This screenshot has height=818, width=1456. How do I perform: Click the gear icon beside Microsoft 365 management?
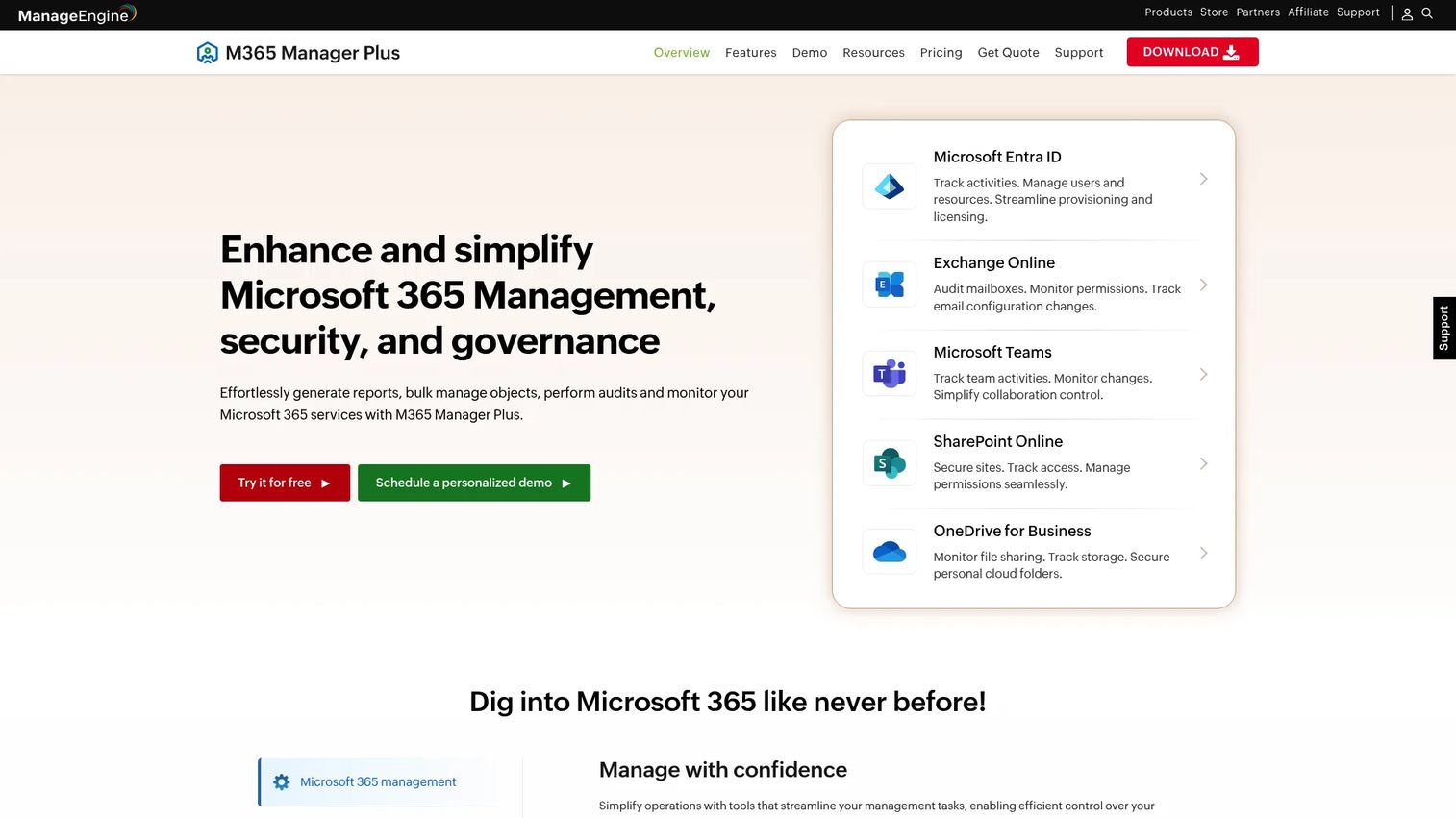pos(281,782)
